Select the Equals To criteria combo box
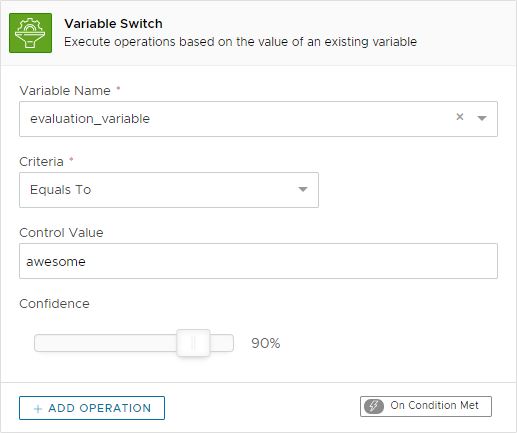Screen dimensions: 517x433 pyautogui.click(x=169, y=190)
